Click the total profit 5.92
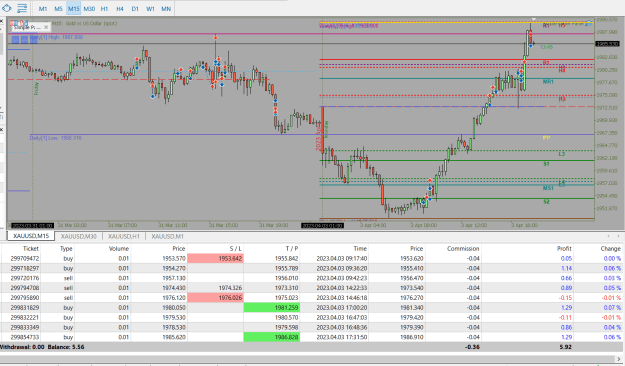 565,347
